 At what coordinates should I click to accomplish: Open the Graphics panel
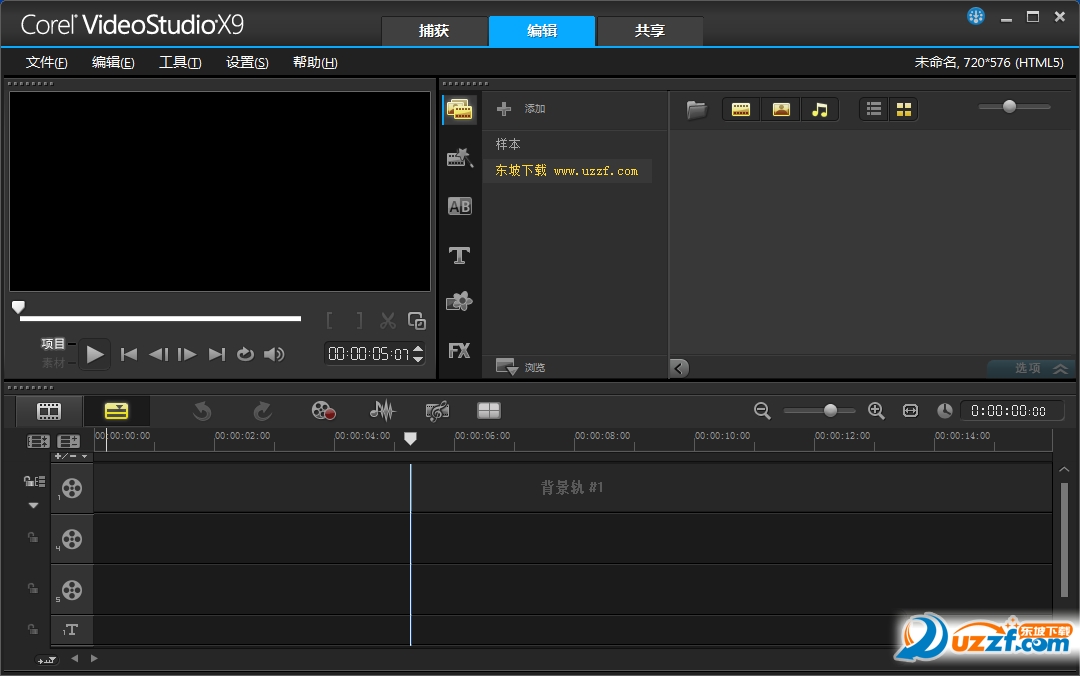[x=459, y=301]
